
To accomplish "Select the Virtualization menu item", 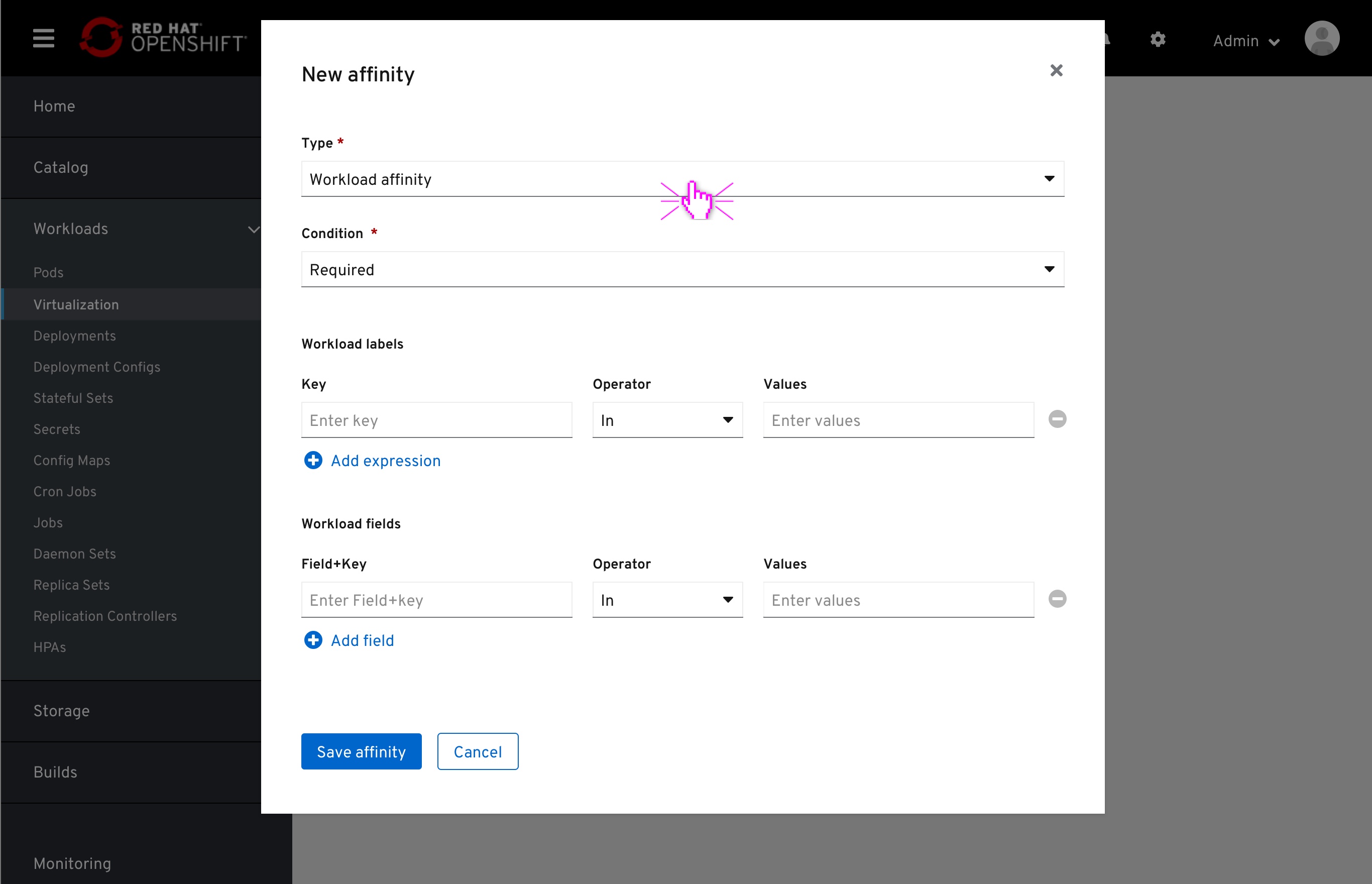I will point(76,305).
